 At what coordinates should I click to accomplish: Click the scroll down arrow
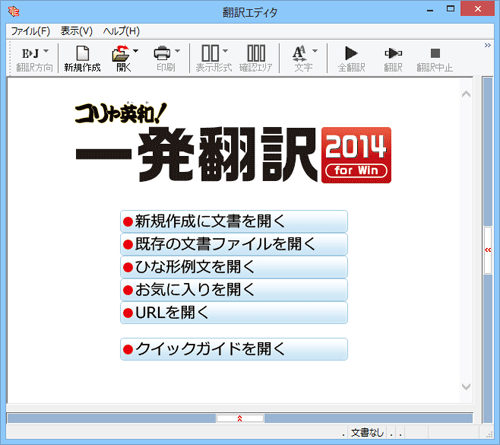[x=466, y=387]
